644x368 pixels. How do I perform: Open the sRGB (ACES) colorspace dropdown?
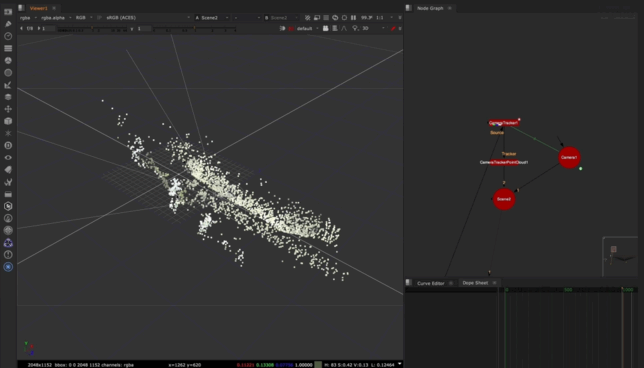tap(148, 18)
